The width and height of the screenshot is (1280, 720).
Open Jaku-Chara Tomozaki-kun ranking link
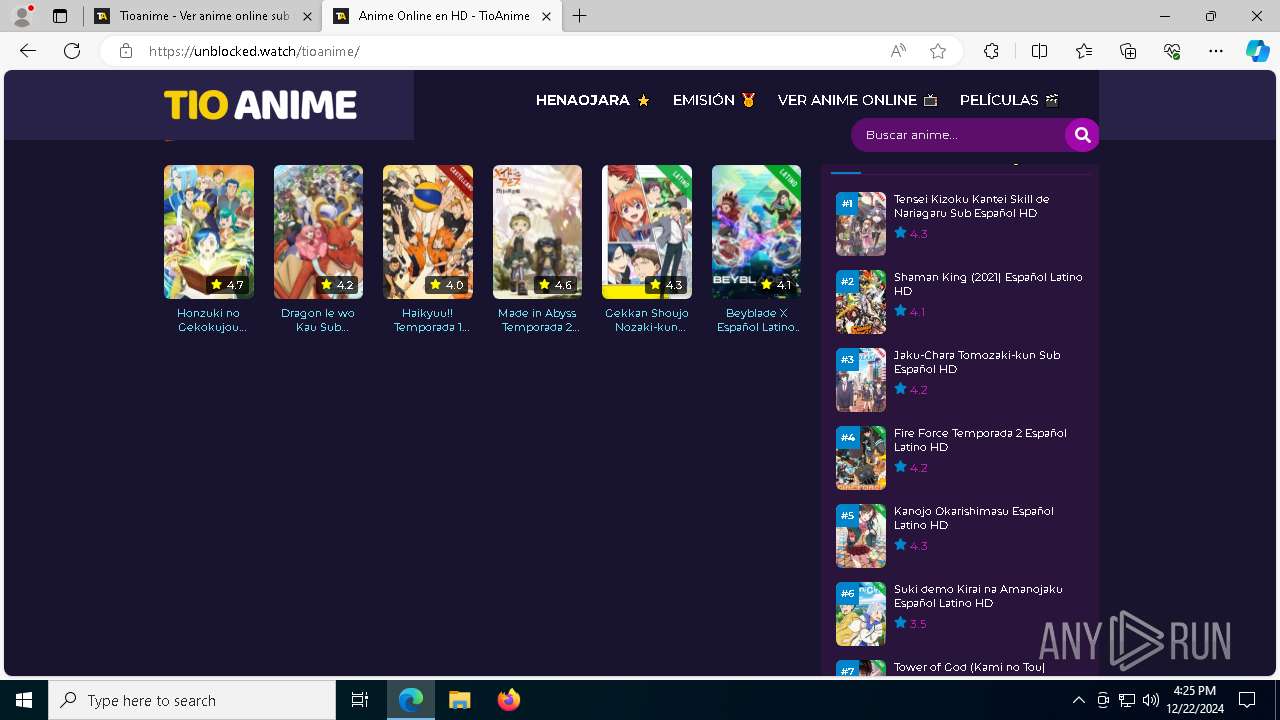pos(977,362)
